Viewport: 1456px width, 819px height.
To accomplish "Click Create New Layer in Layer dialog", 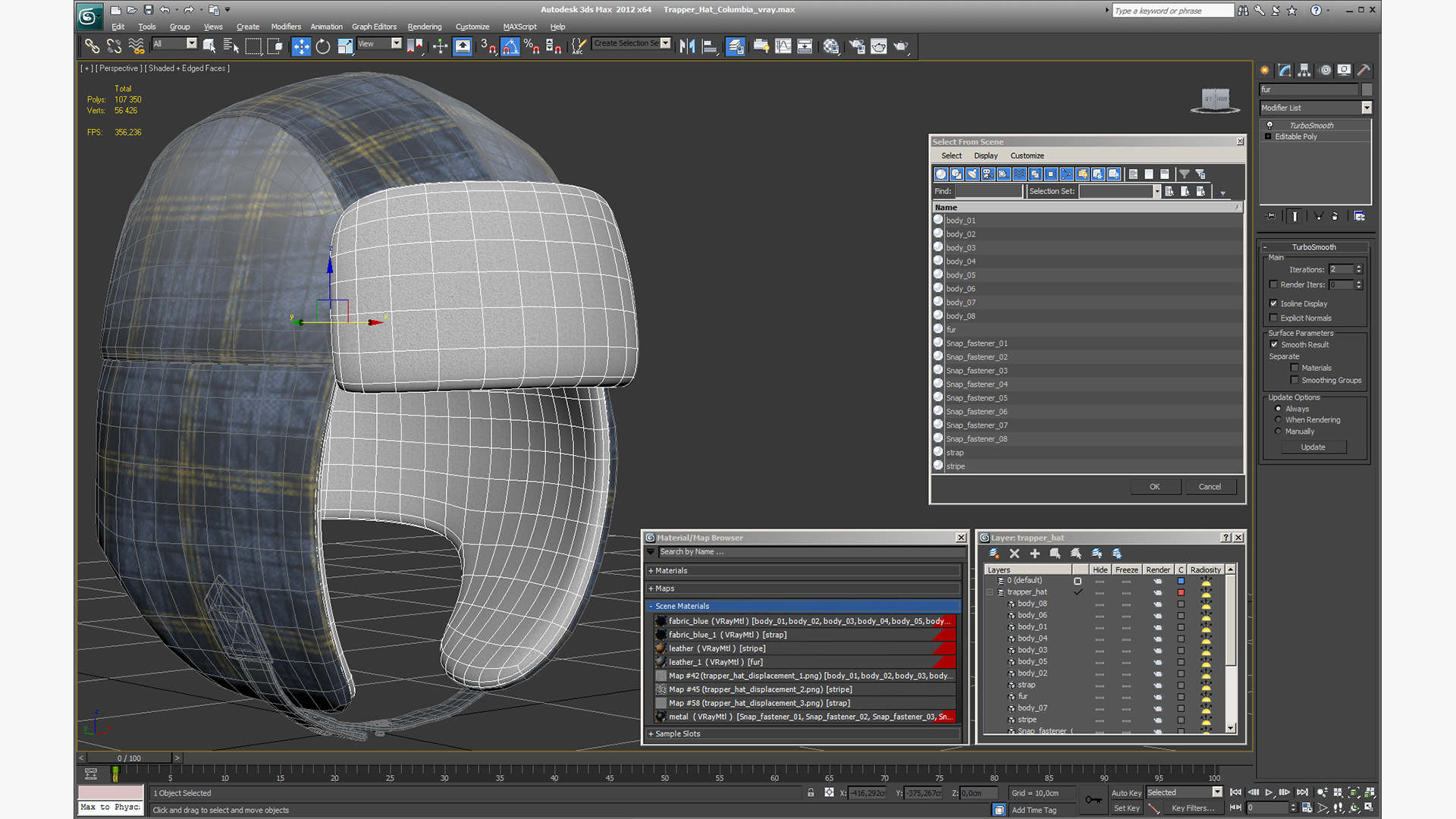I will (x=994, y=554).
